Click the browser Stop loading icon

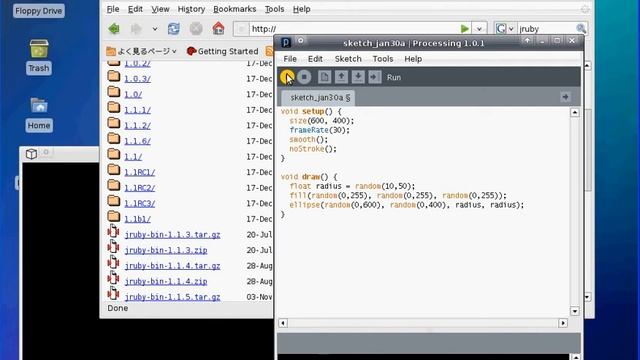click(196, 29)
